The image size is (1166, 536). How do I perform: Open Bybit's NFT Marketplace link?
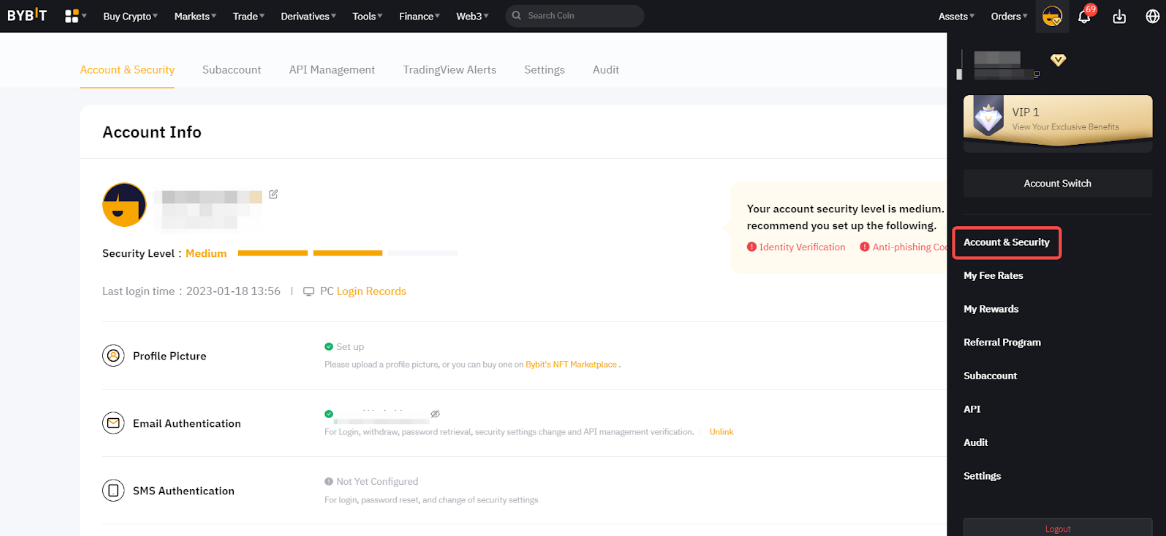click(x=571, y=365)
